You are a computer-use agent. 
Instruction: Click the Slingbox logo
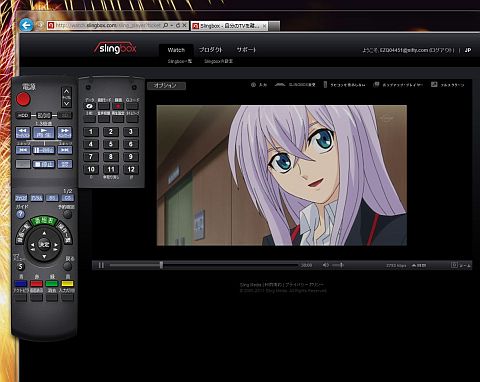pos(115,49)
